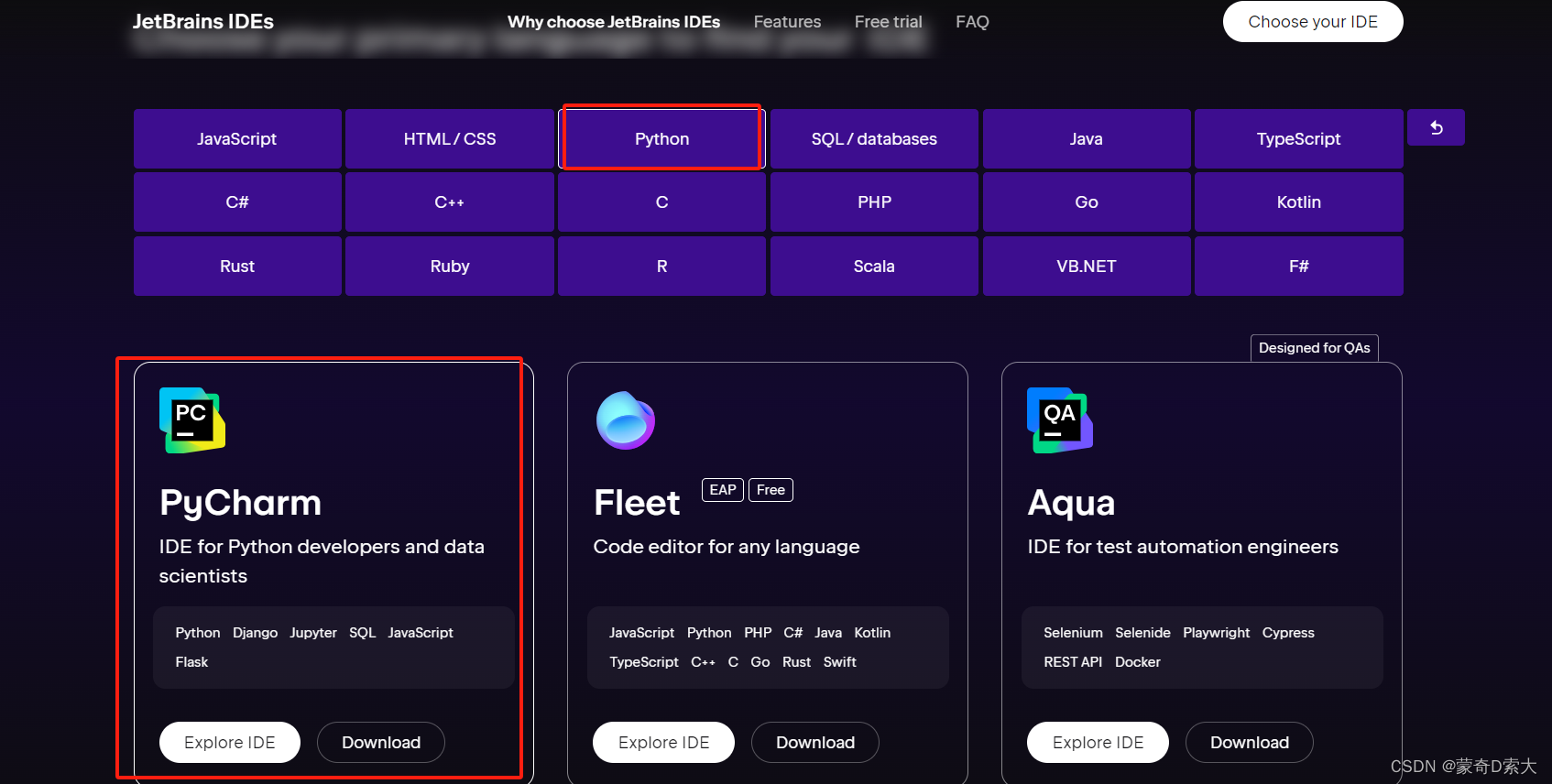Click the Playwright tag in Aqua card

1216,633
